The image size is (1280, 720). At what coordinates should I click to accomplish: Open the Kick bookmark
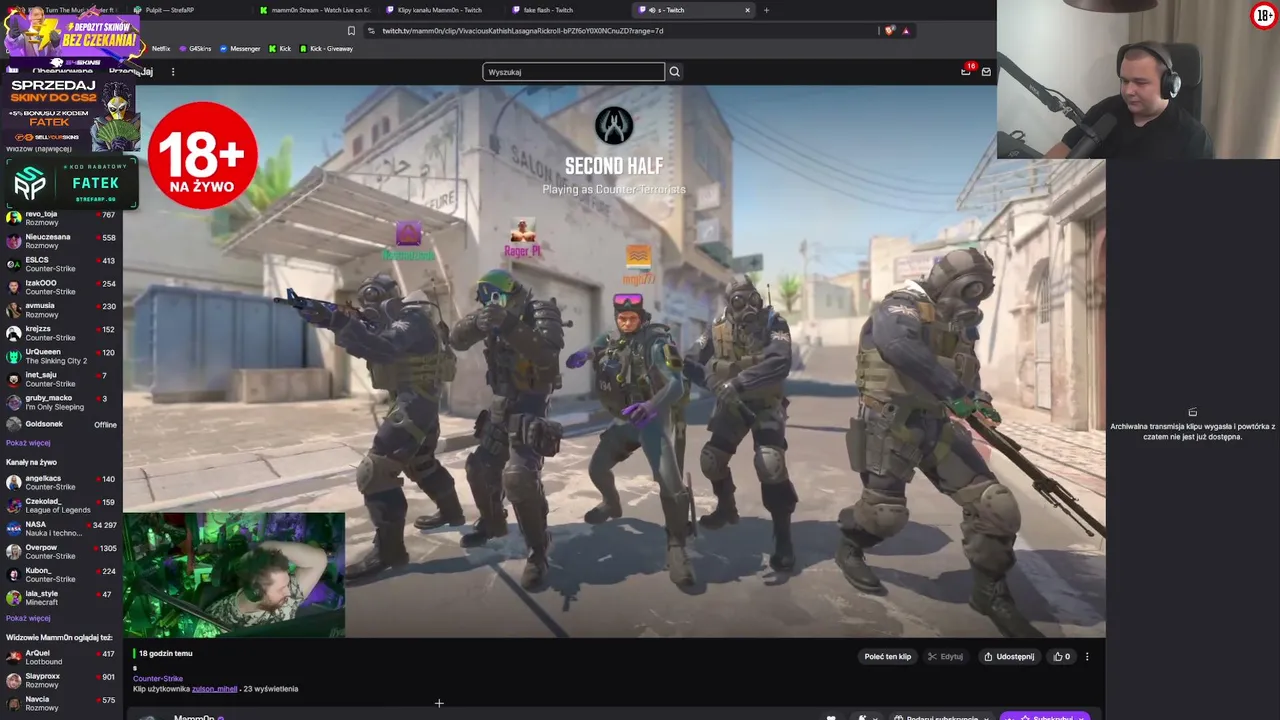pyautogui.click(x=280, y=49)
